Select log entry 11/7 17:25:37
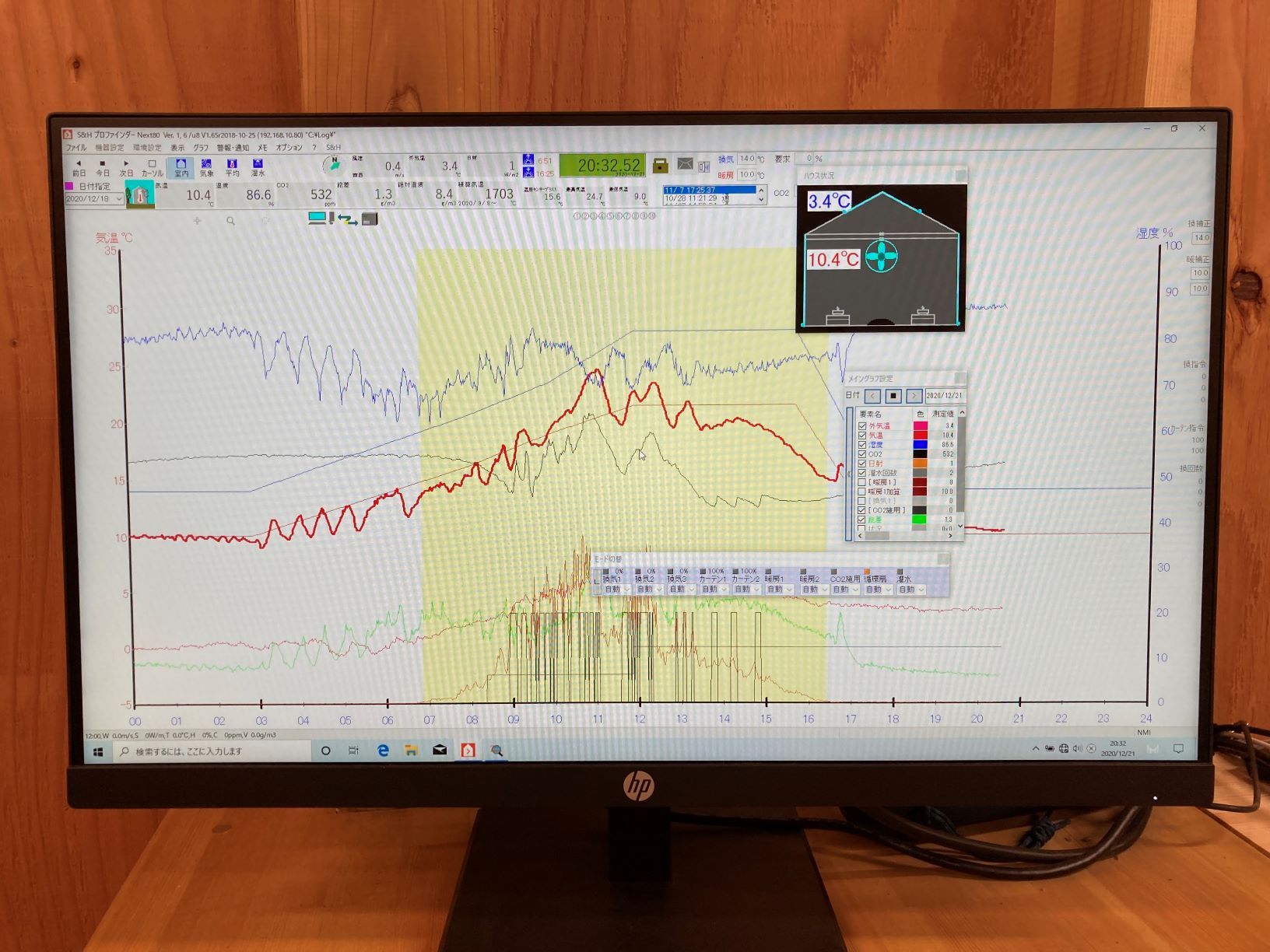 click(x=709, y=190)
